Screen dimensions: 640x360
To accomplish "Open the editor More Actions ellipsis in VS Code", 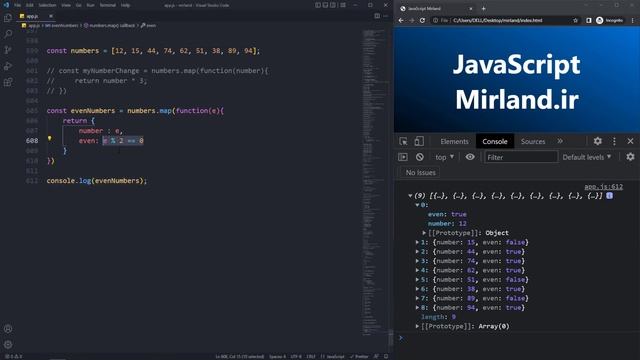I will pyautogui.click(x=385, y=16).
